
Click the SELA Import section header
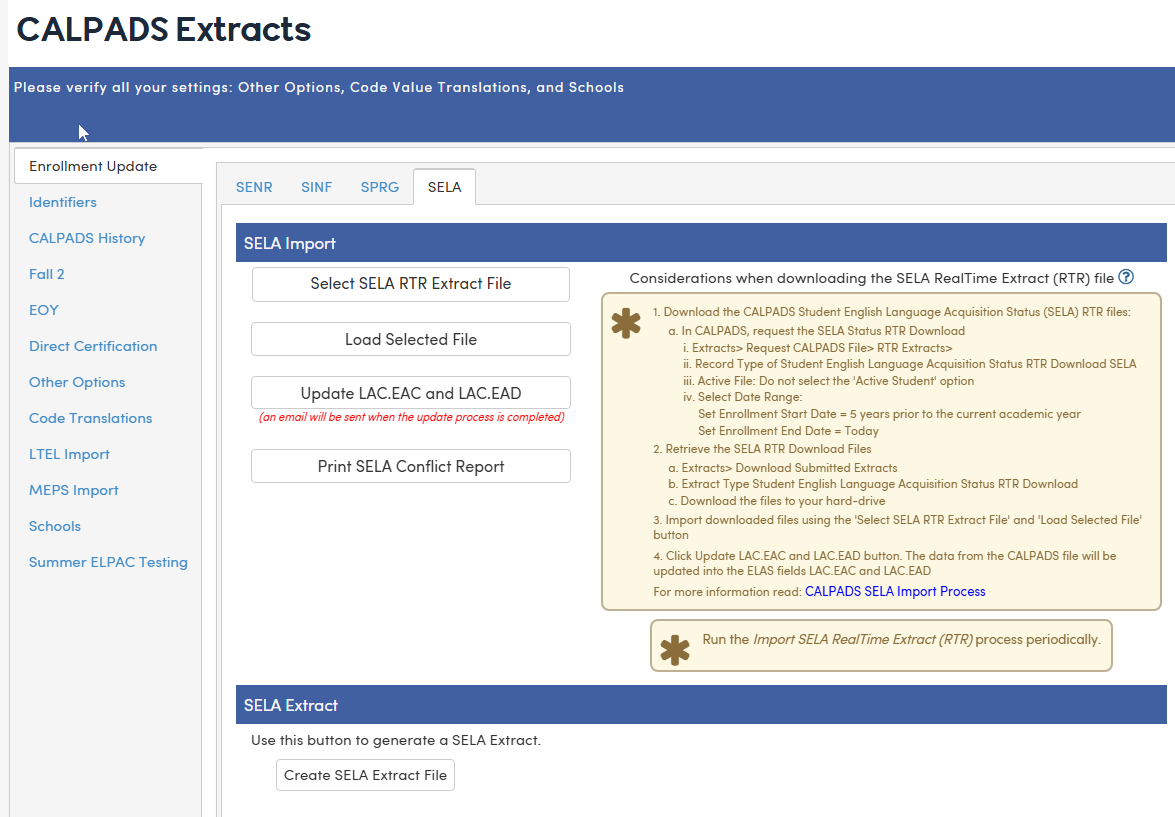(701, 243)
